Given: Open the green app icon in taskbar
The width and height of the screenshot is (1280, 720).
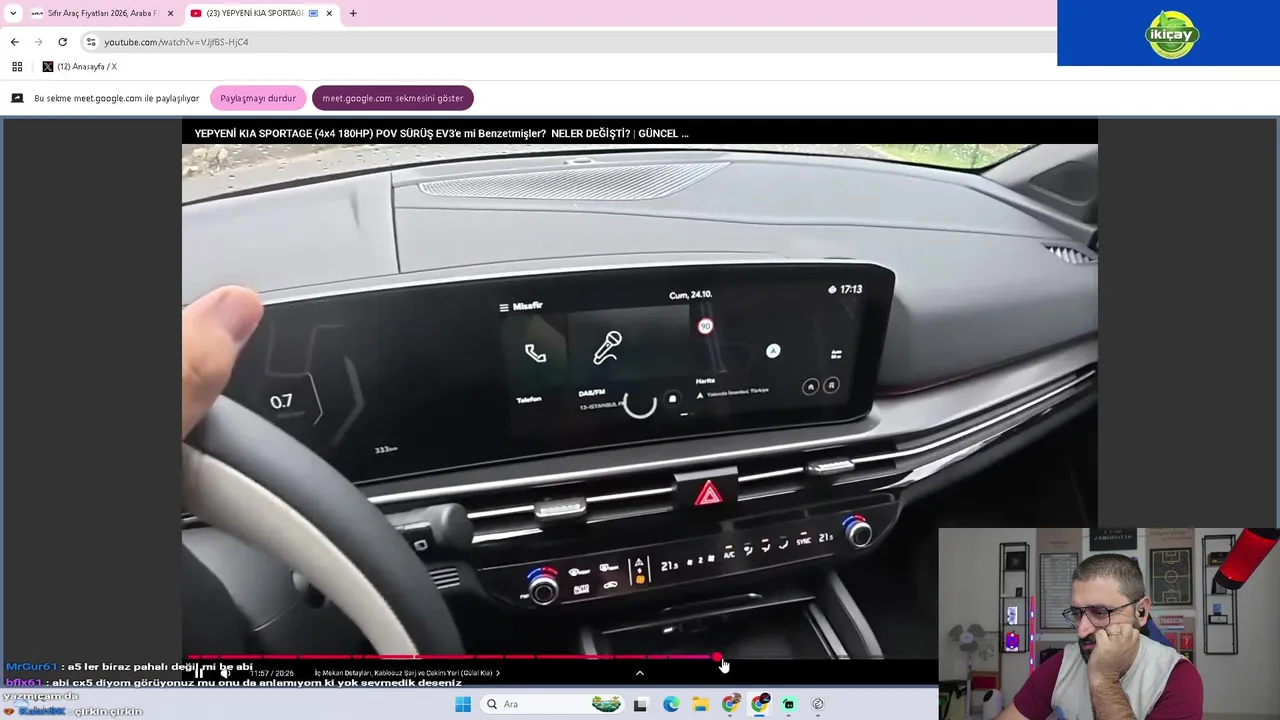Looking at the screenshot, I should [x=789, y=704].
